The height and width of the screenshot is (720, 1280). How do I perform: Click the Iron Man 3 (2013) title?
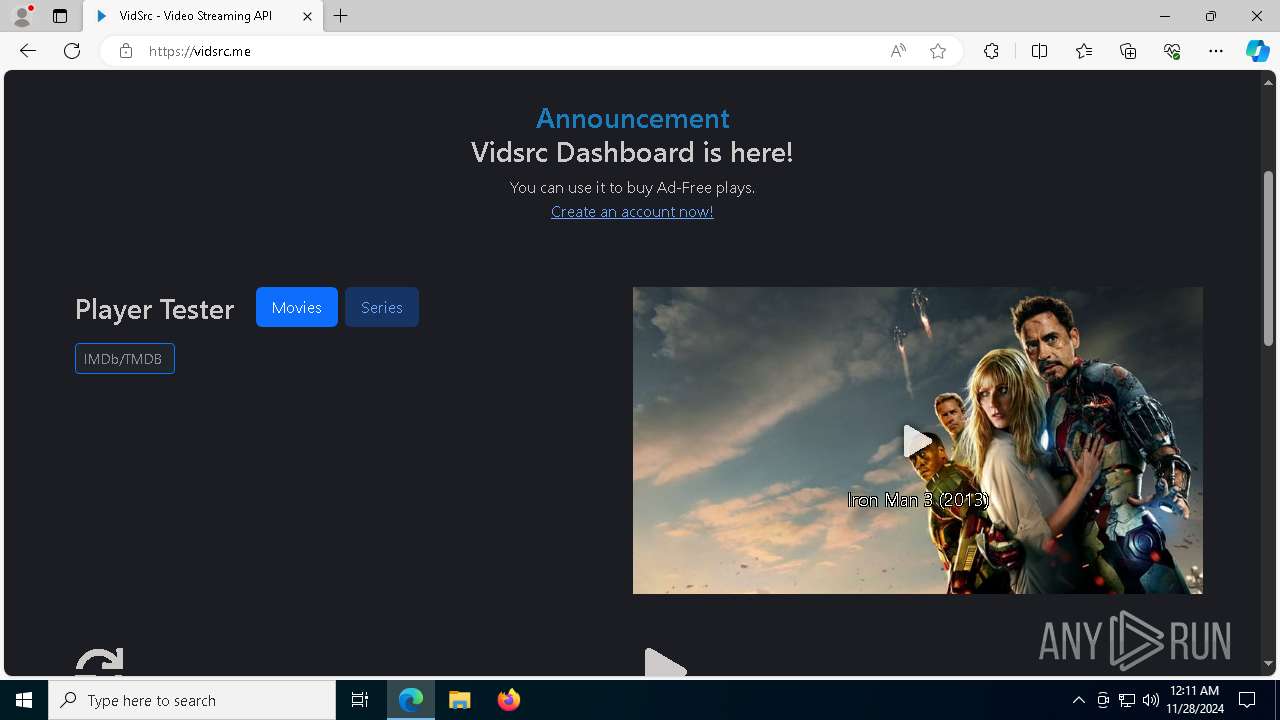coord(918,500)
